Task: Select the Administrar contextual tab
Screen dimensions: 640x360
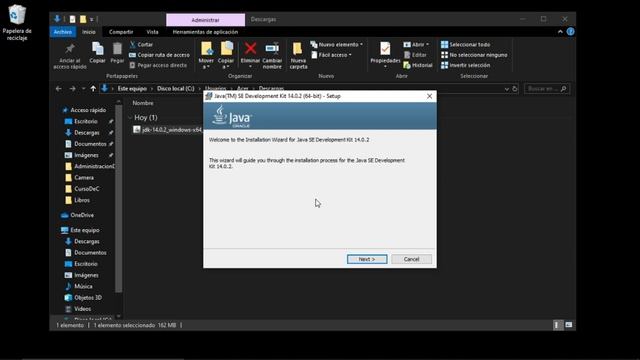Action: point(205,20)
